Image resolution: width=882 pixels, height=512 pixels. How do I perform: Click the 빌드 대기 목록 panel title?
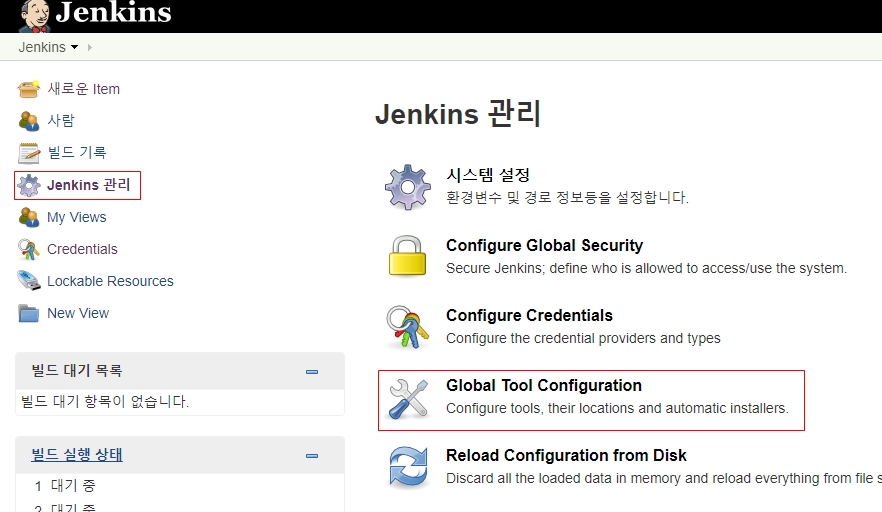coord(76,371)
